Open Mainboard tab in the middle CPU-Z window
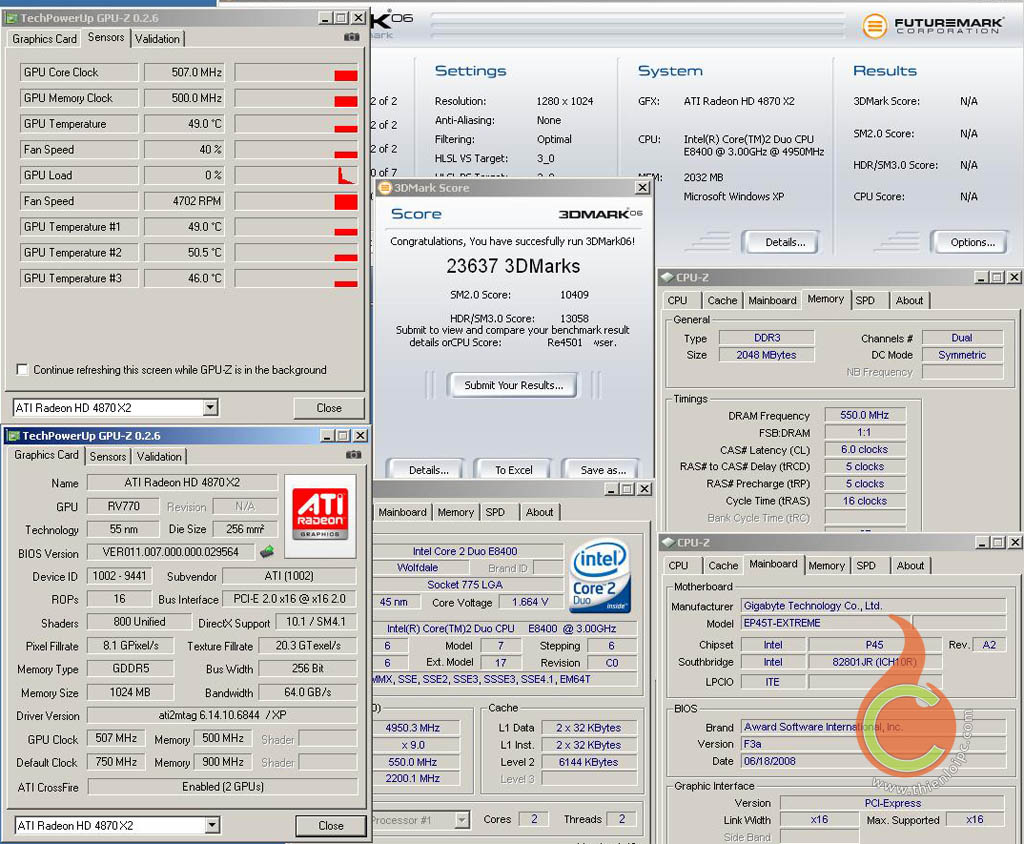 click(402, 512)
